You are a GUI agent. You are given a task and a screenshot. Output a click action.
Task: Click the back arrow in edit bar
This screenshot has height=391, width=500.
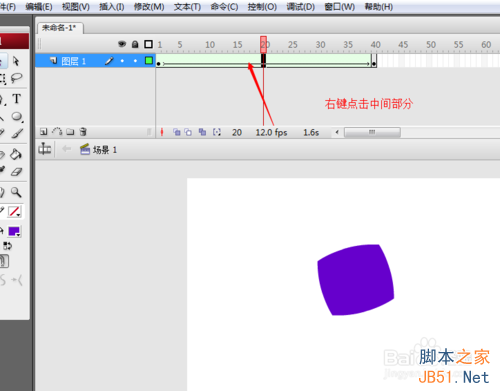click(67, 149)
